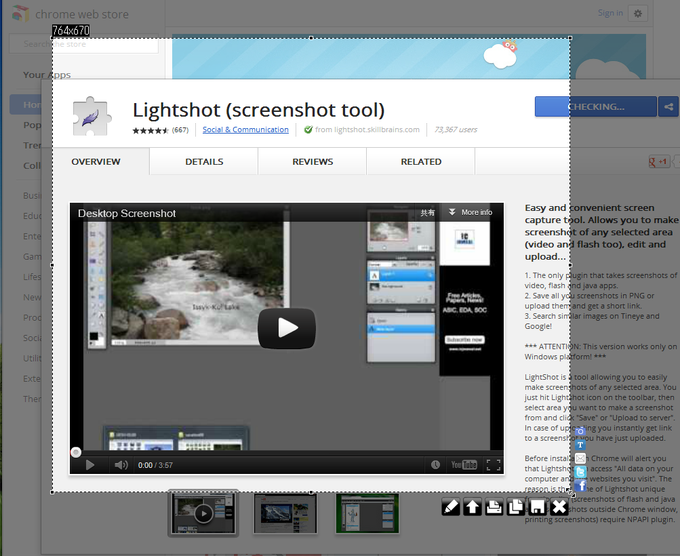Viewport: 680px width, 556px height.
Task: Click the 73,367 users text
Action: [x=455, y=130]
